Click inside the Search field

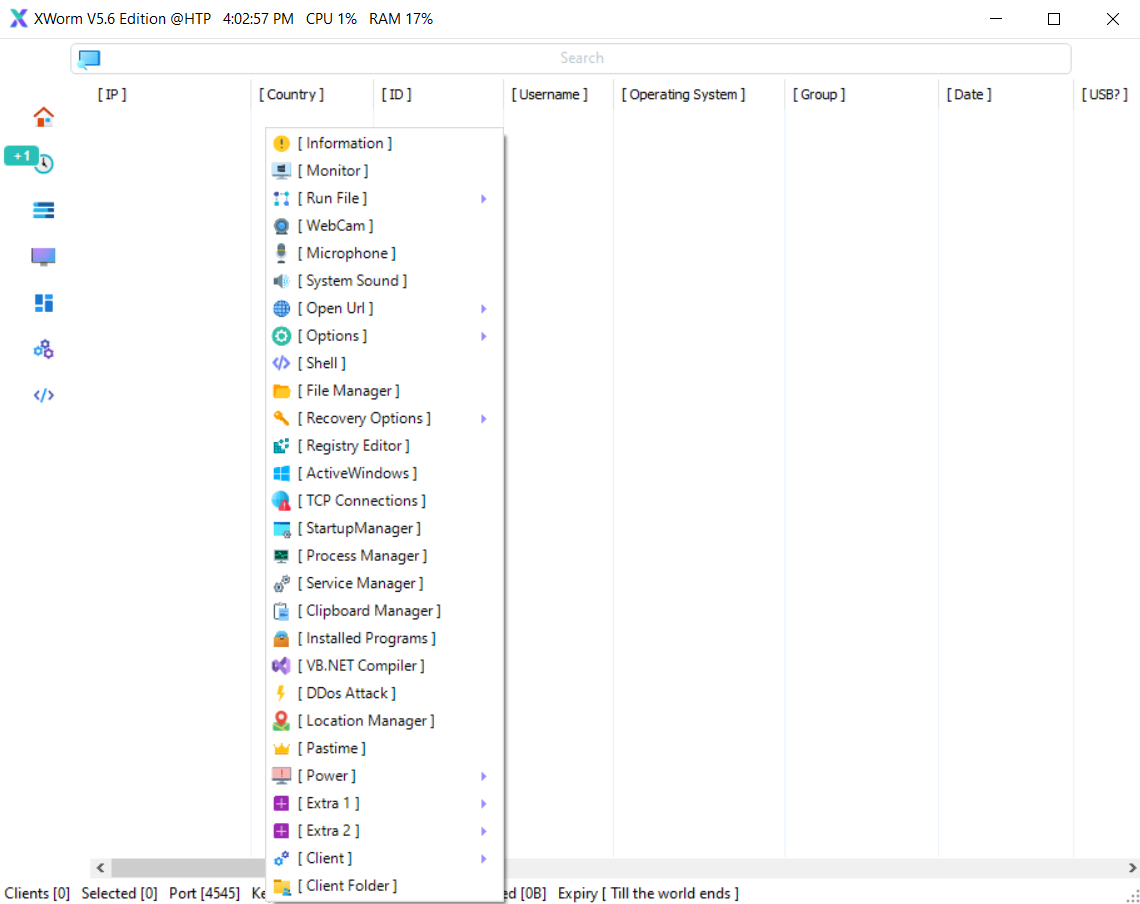581,58
